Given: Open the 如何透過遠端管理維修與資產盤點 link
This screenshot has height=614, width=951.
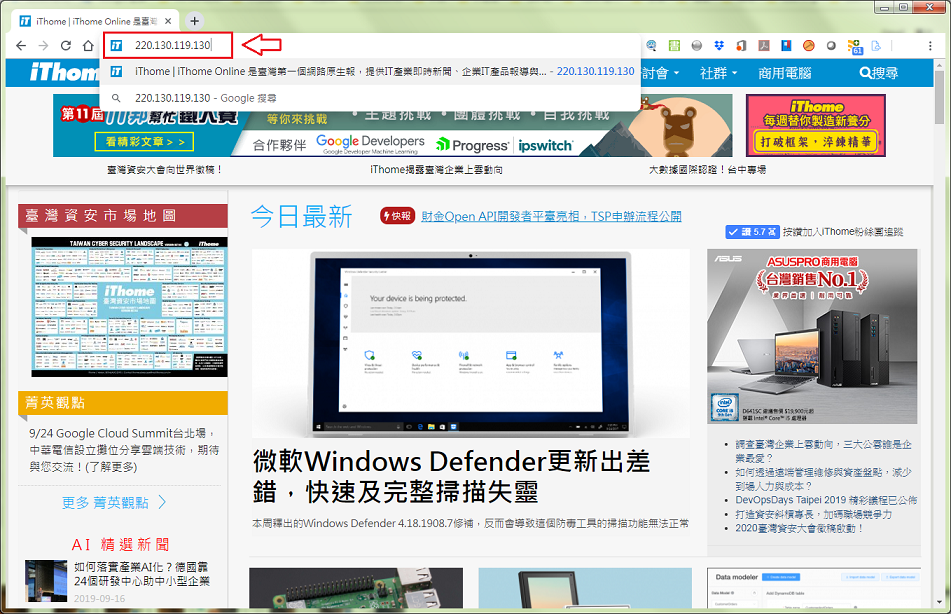Looking at the screenshot, I should (x=823, y=479).
